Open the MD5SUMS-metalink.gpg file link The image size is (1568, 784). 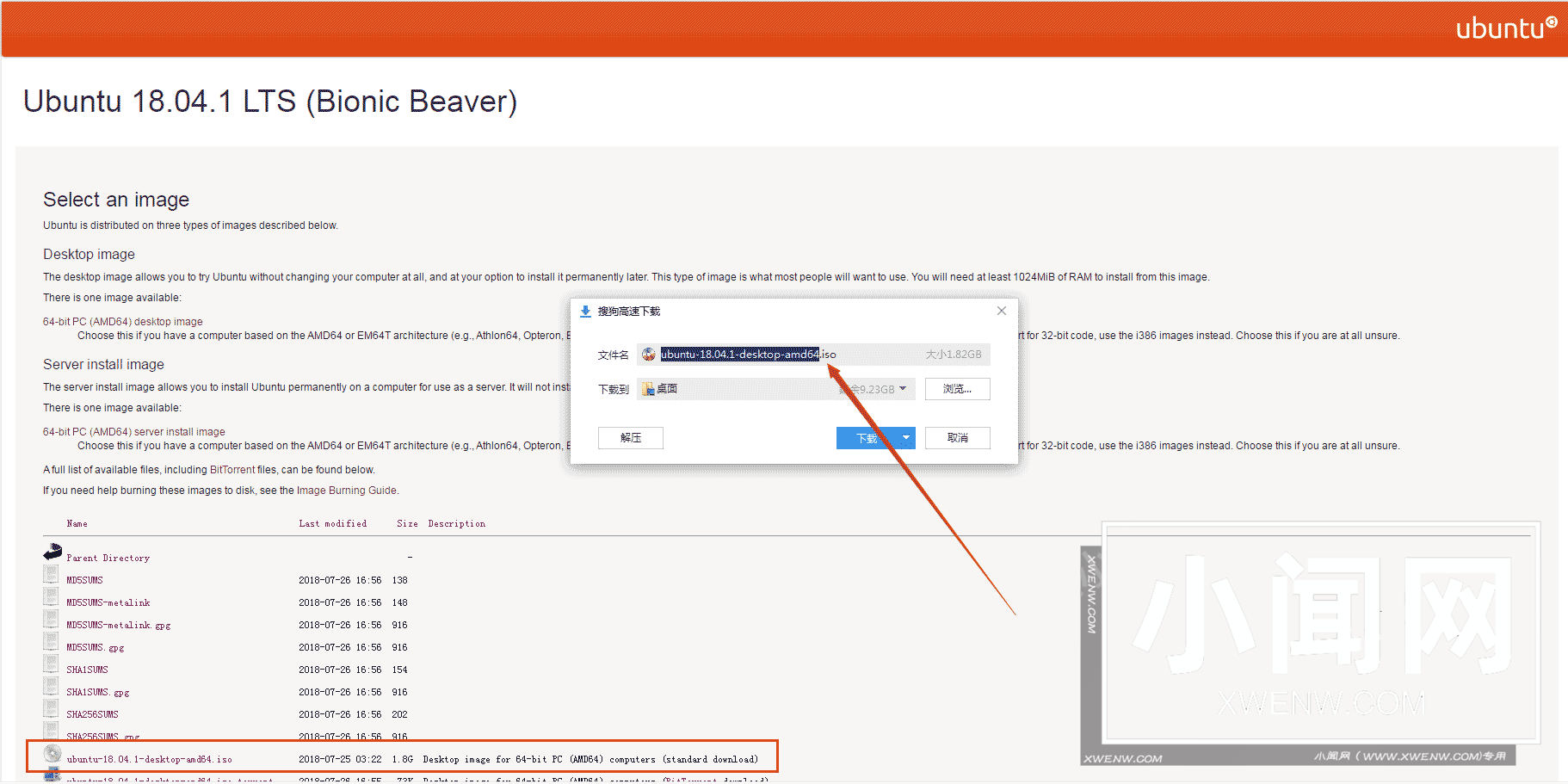[119, 626]
